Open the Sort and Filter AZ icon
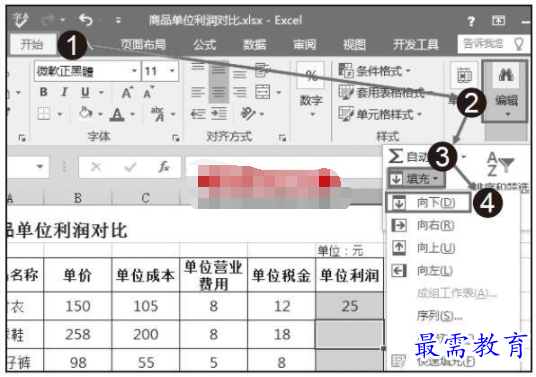This screenshot has width=536, height=377. point(500,164)
